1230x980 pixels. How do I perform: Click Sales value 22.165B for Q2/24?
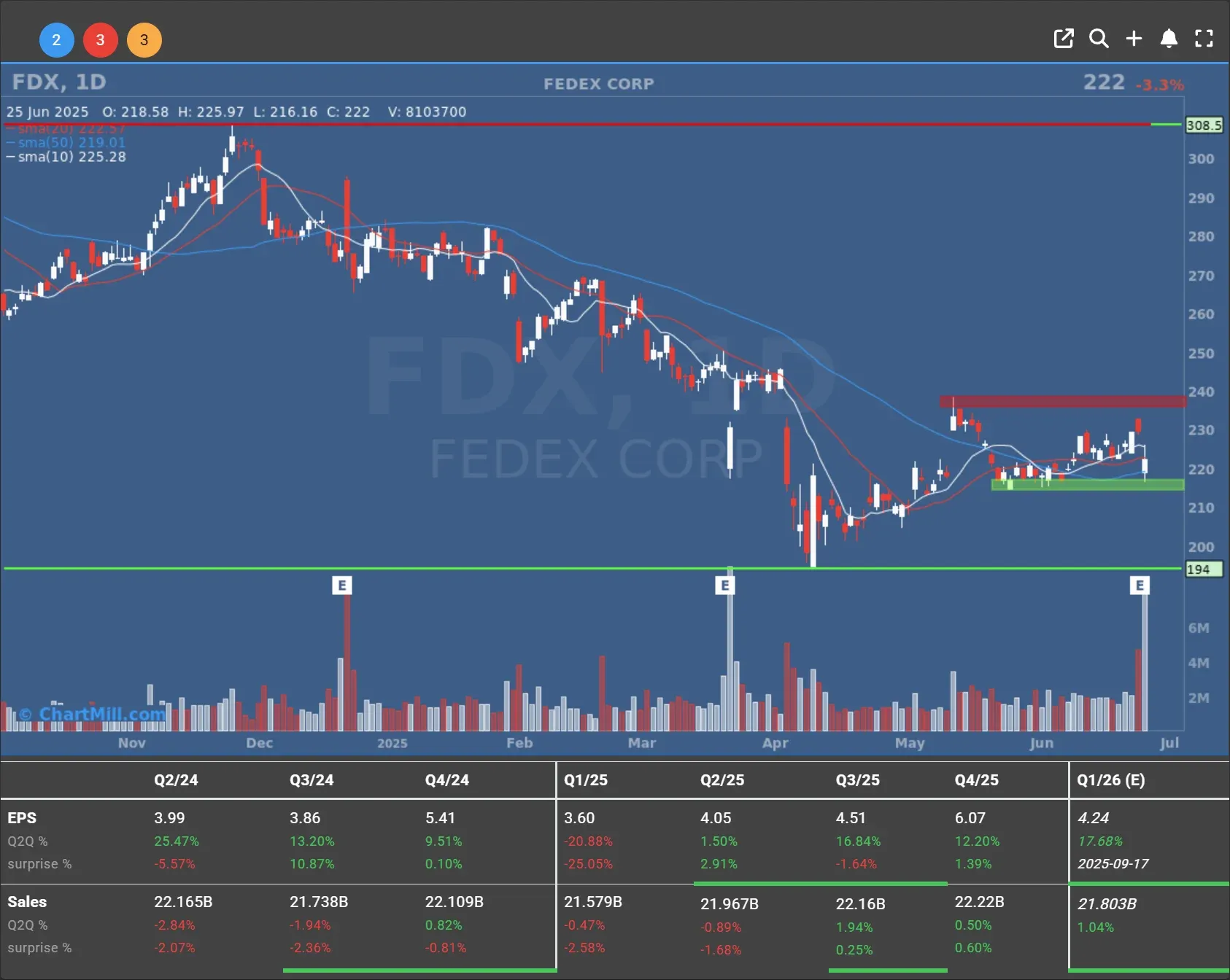tap(183, 902)
